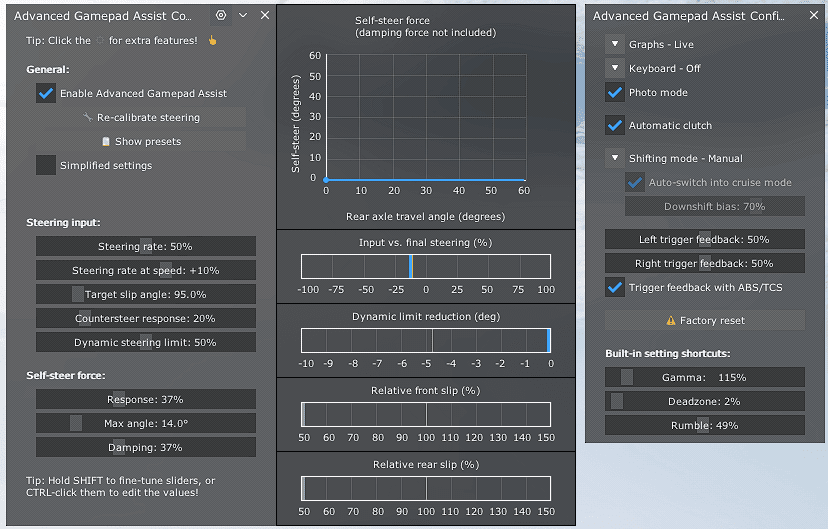Click the Factory reset button
This screenshot has width=828, height=529.
click(705, 320)
